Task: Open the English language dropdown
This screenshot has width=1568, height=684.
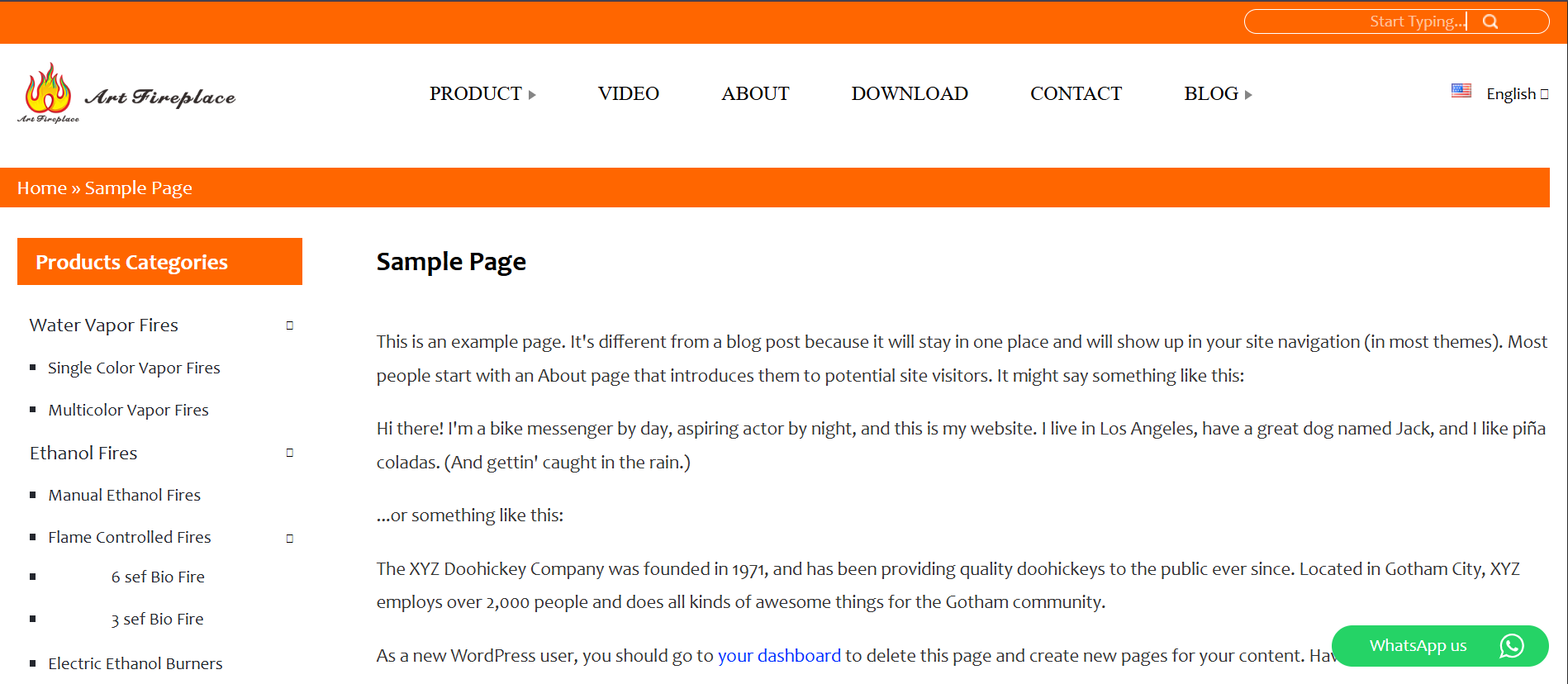Action: [1517, 94]
